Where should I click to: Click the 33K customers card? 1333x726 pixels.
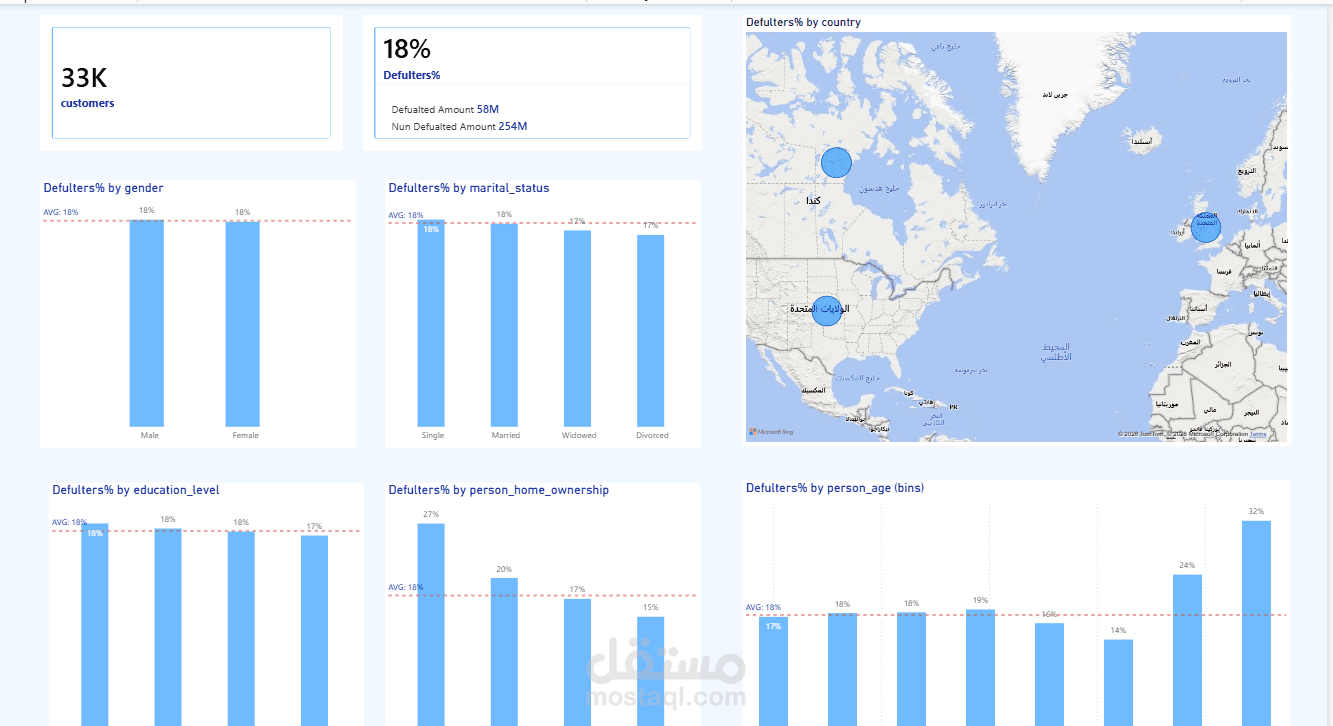191,83
